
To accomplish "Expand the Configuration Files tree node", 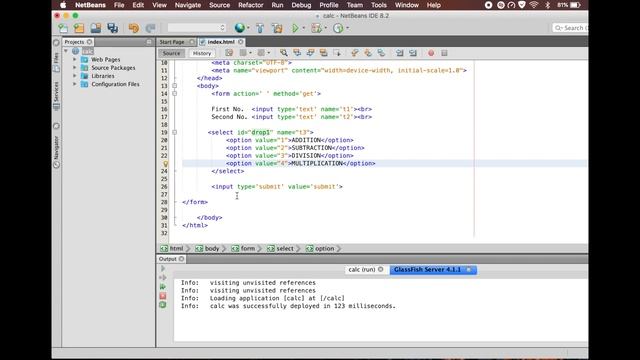I will [x=75, y=84].
